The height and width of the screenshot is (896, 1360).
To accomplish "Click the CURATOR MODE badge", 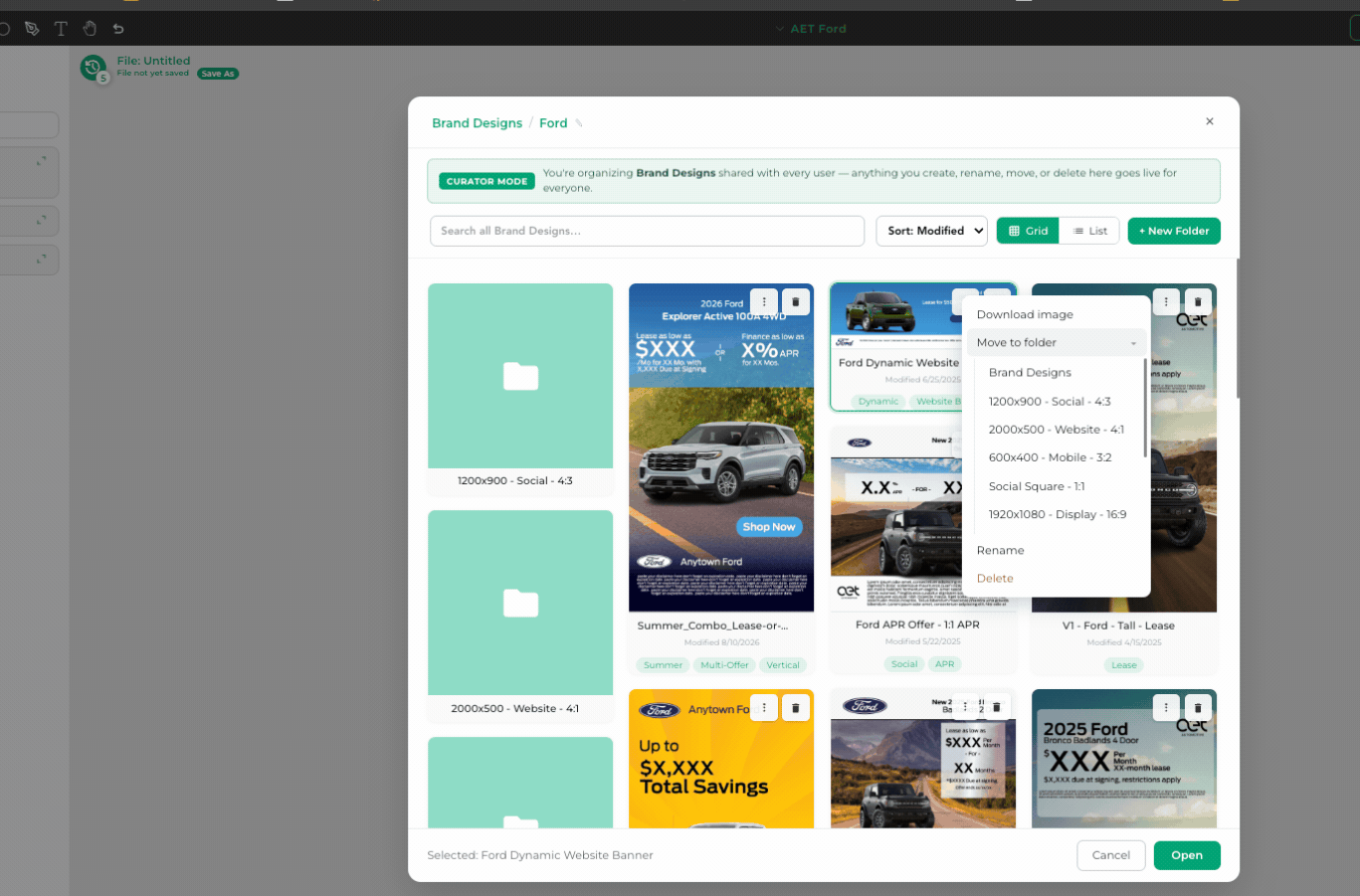I will (x=486, y=181).
